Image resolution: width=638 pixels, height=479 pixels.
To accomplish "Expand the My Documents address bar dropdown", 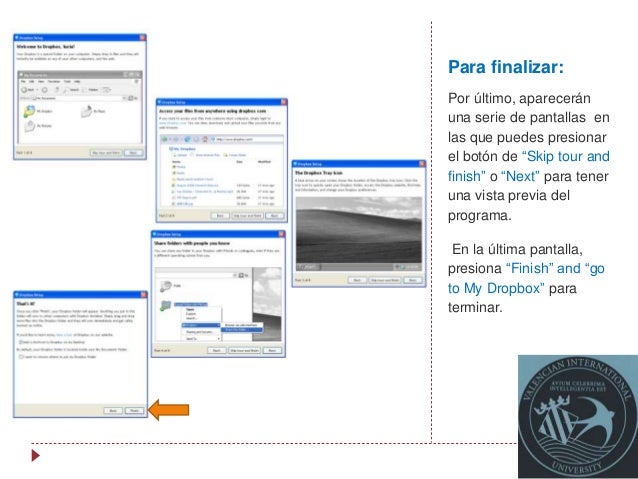I will pos(124,98).
